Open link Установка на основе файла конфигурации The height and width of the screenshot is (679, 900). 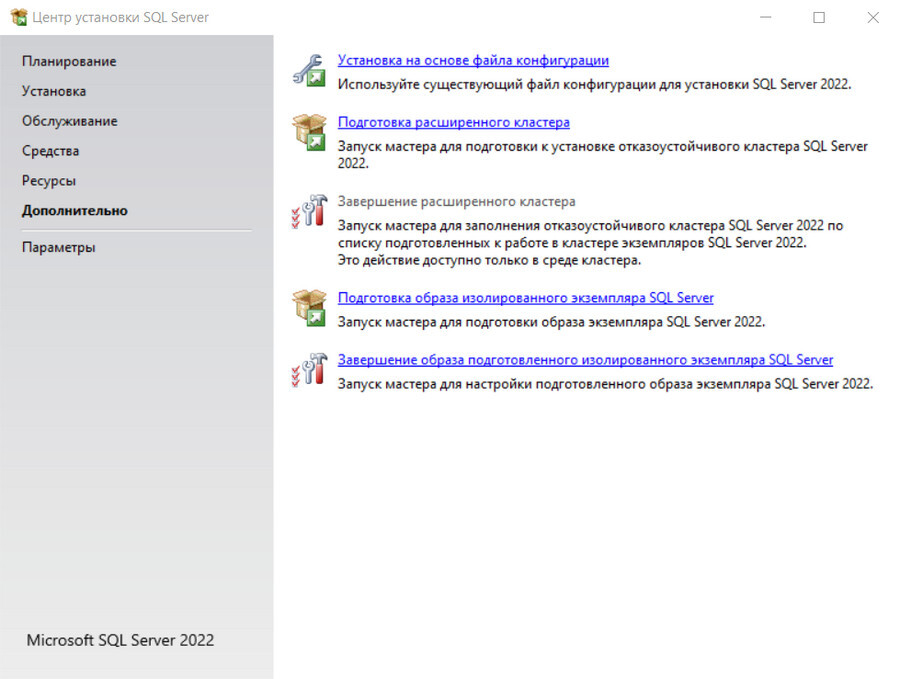pos(473,60)
